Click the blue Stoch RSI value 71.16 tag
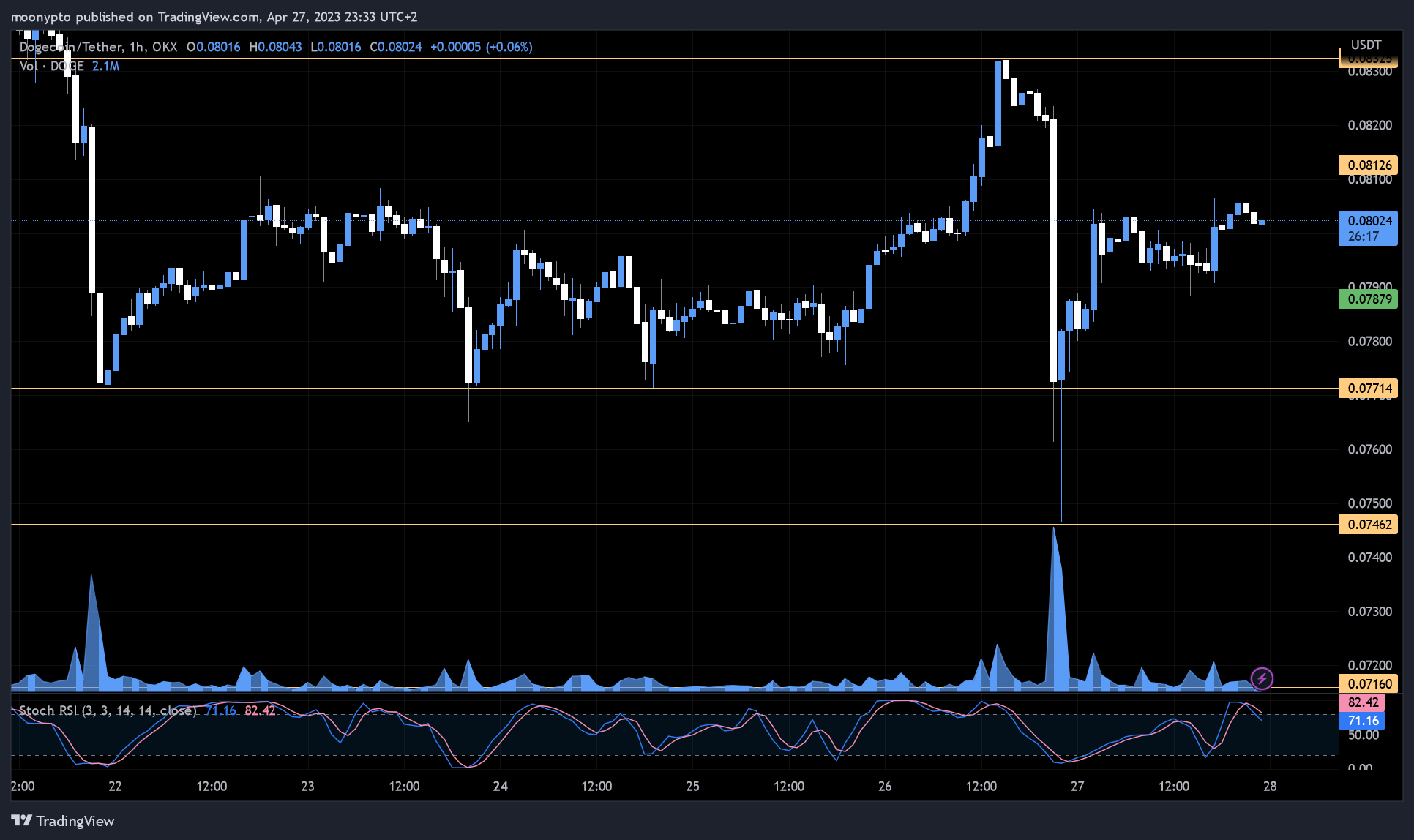The image size is (1414, 840). [1362, 721]
